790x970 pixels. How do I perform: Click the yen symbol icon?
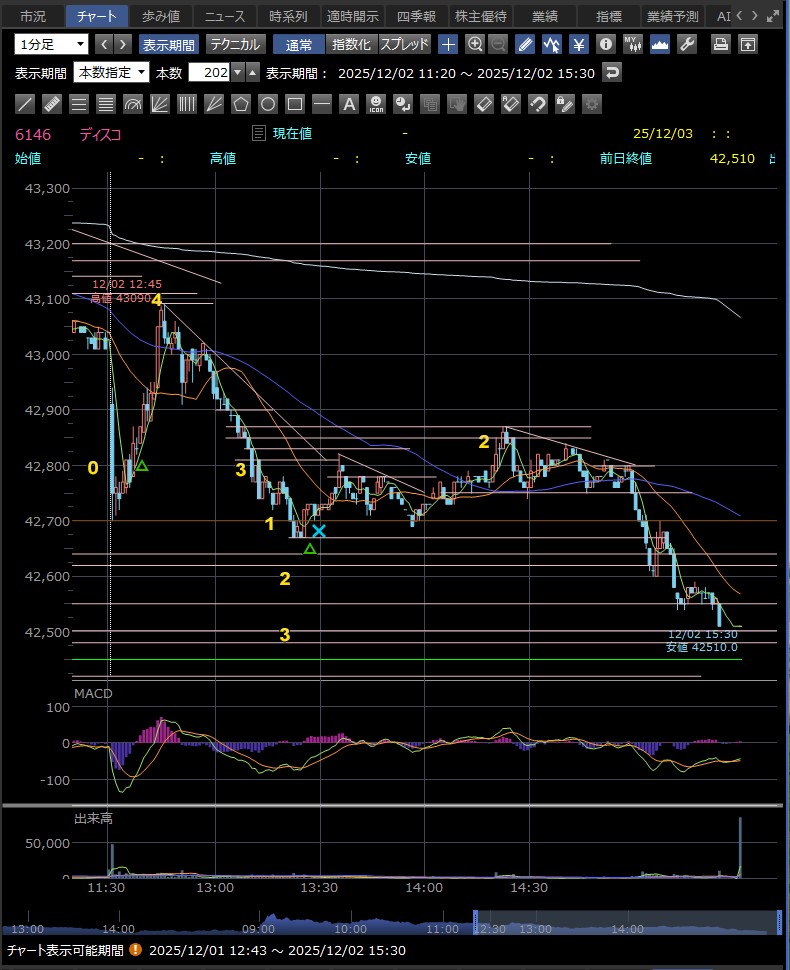pyautogui.click(x=578, y=44)
